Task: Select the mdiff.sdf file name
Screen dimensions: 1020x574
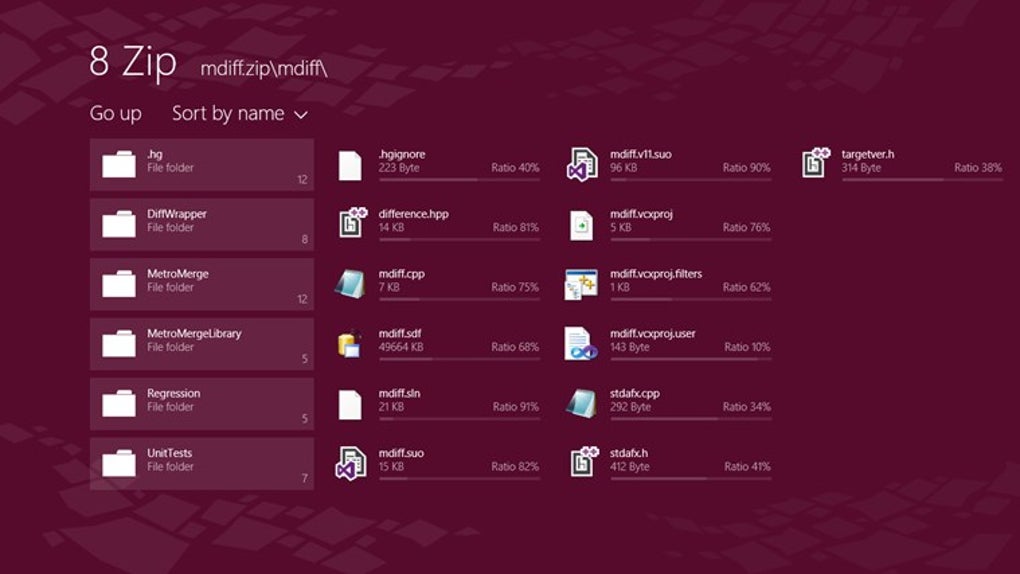Action: (400, 334)
